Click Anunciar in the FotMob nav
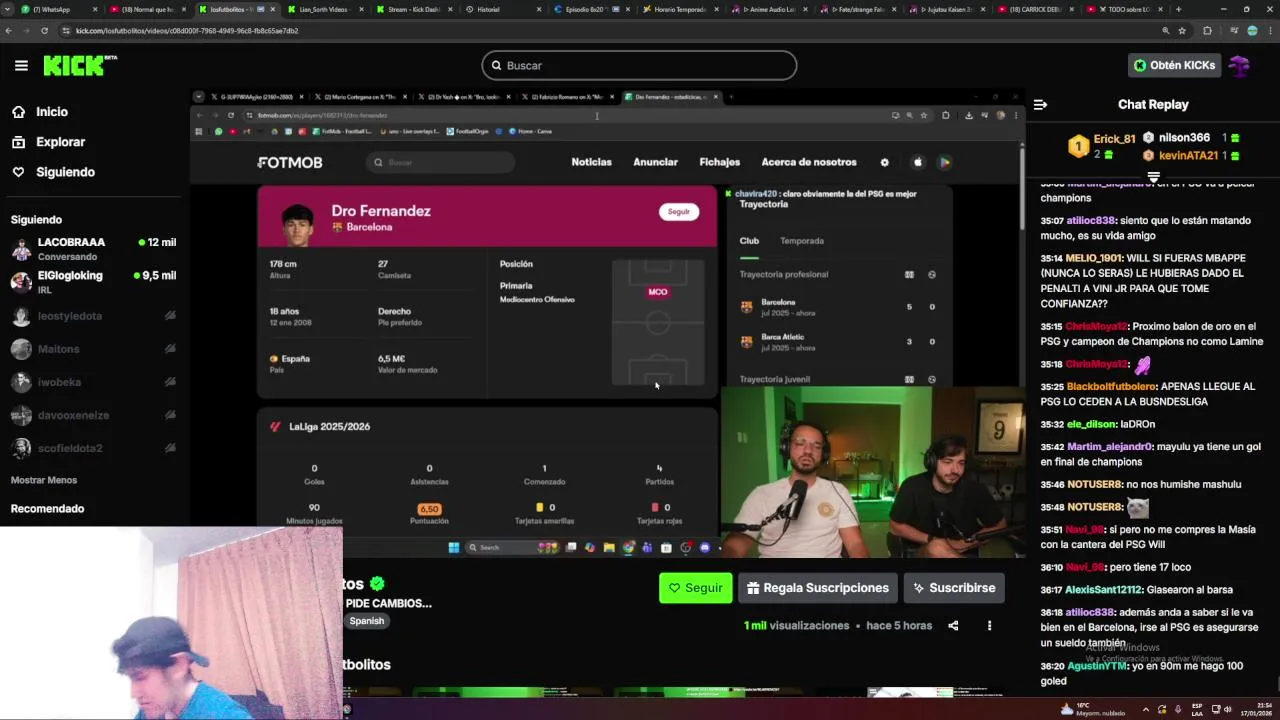 coord(655,162)
